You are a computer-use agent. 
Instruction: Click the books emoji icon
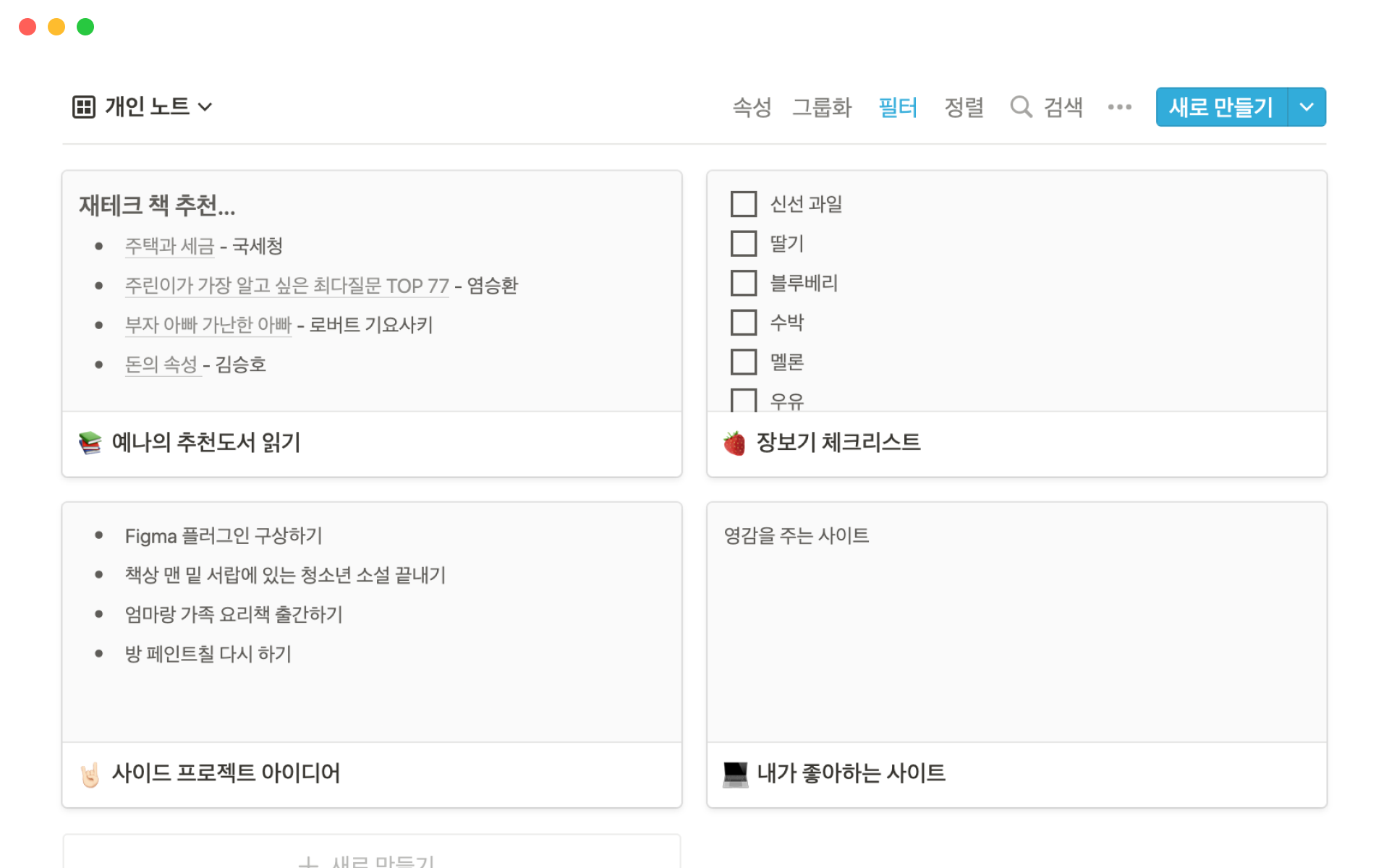point(90,443)
